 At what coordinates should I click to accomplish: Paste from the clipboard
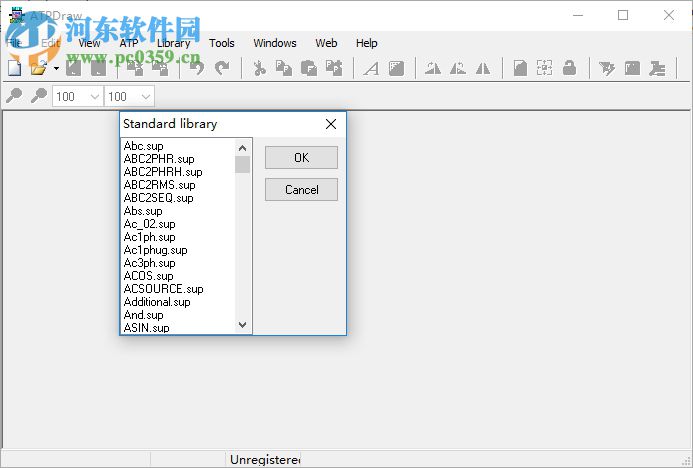coord(308,68)
